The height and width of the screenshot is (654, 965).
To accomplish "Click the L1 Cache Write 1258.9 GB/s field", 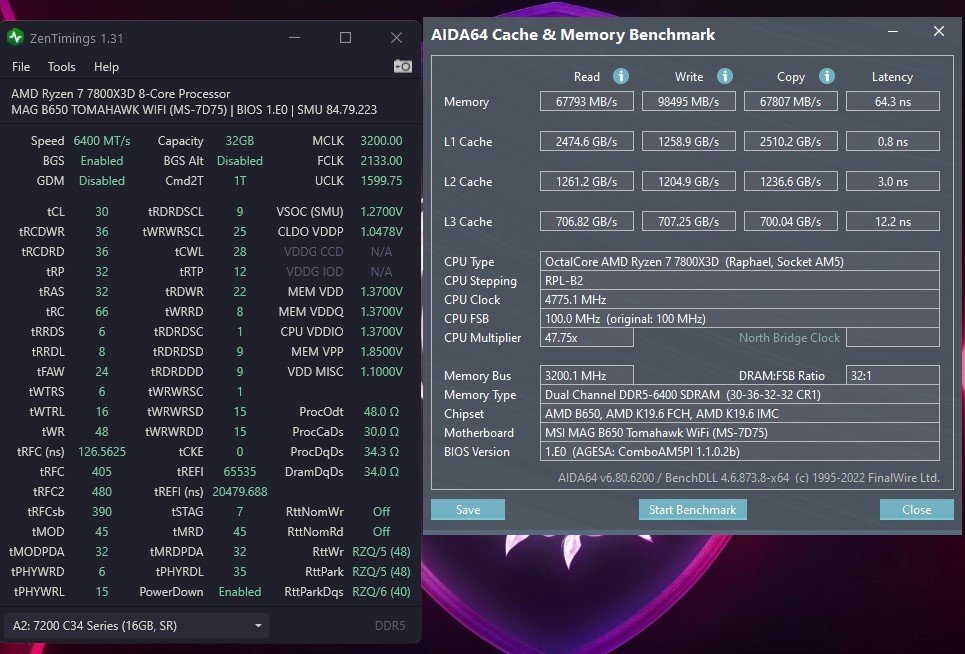I will (689, 142).
